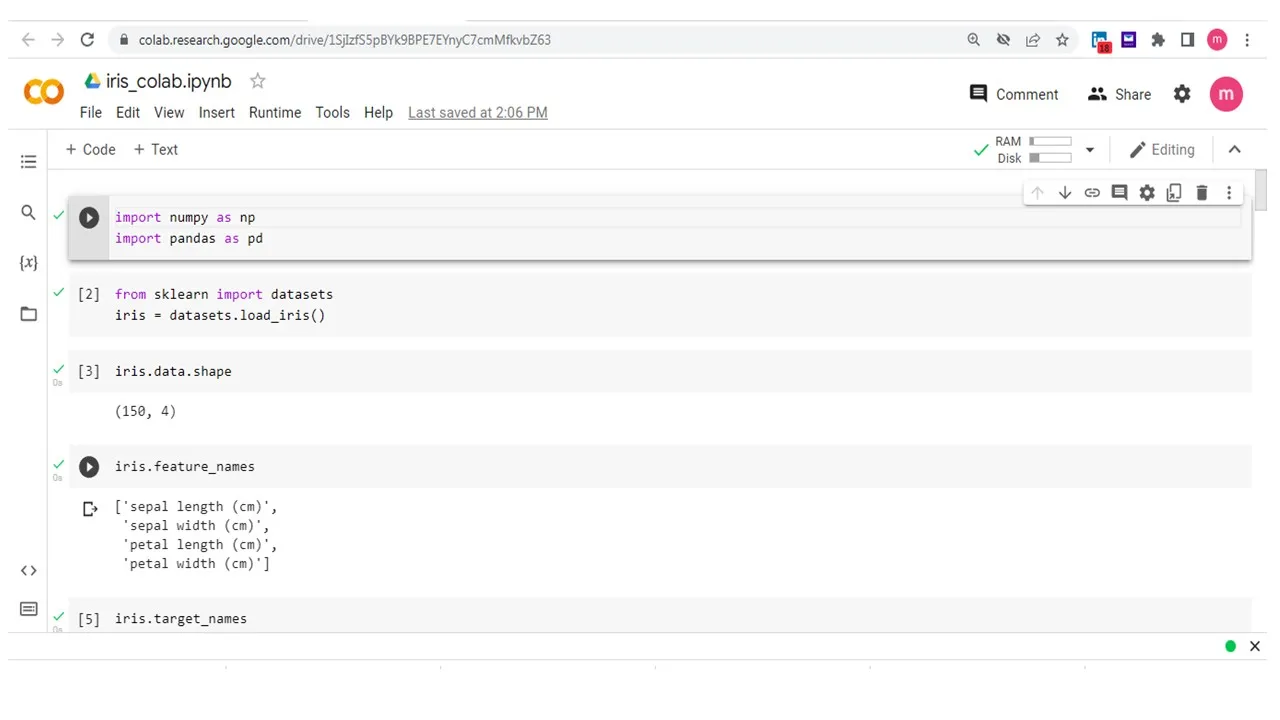Open the Insert menu
The image size is (1280, 720).
click(216, 113)
